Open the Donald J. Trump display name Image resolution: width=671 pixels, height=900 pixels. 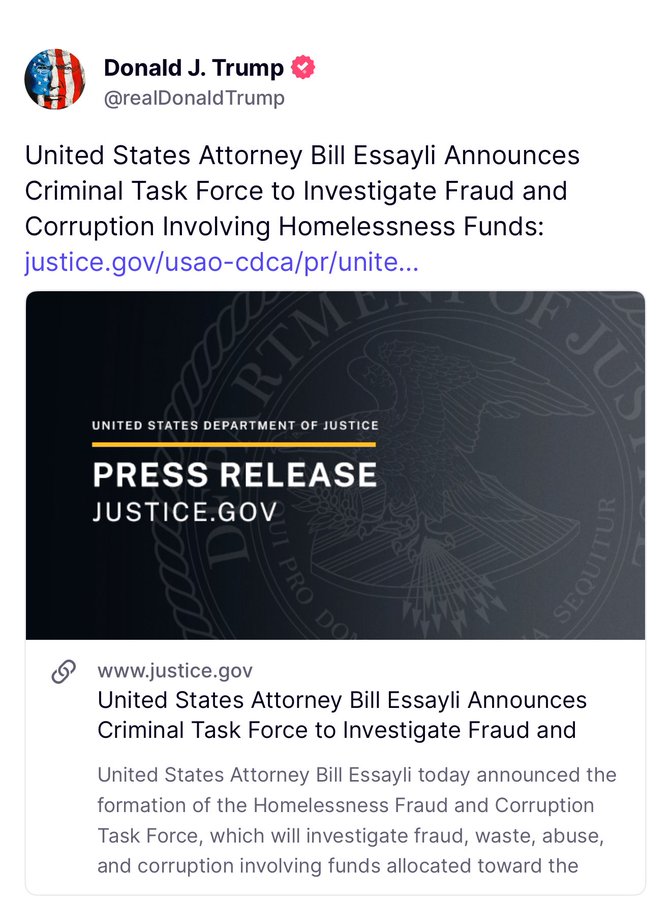[193, 68]
